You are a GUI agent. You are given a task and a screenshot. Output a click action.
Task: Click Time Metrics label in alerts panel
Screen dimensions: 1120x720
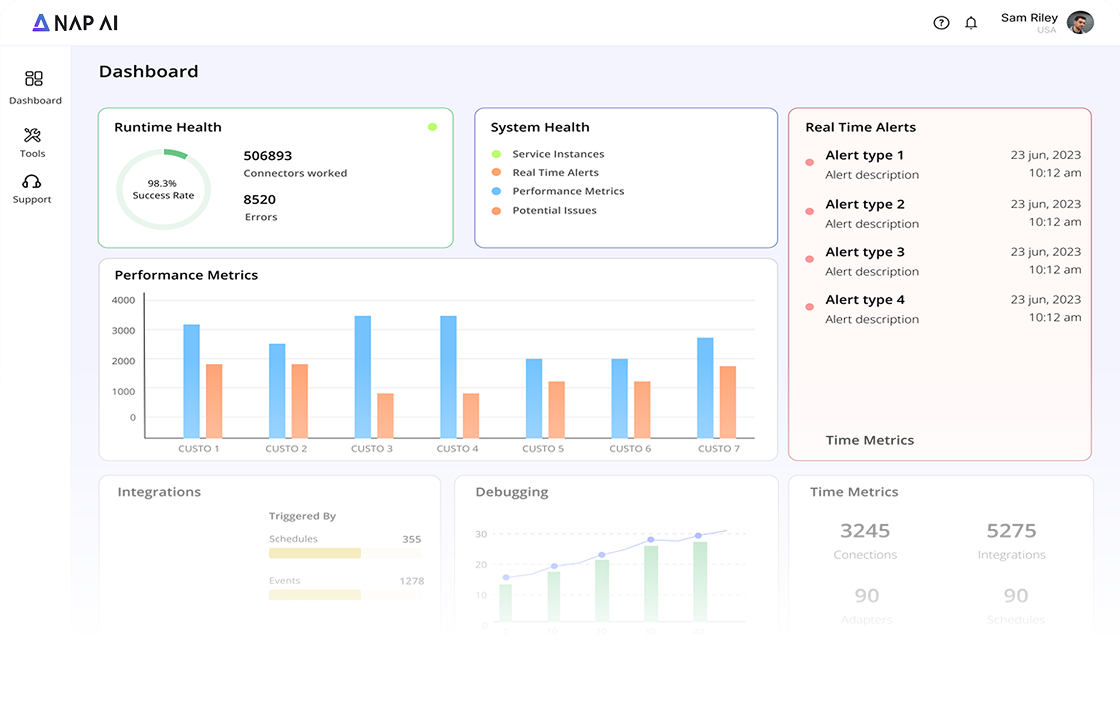click(x=869, y=441)
